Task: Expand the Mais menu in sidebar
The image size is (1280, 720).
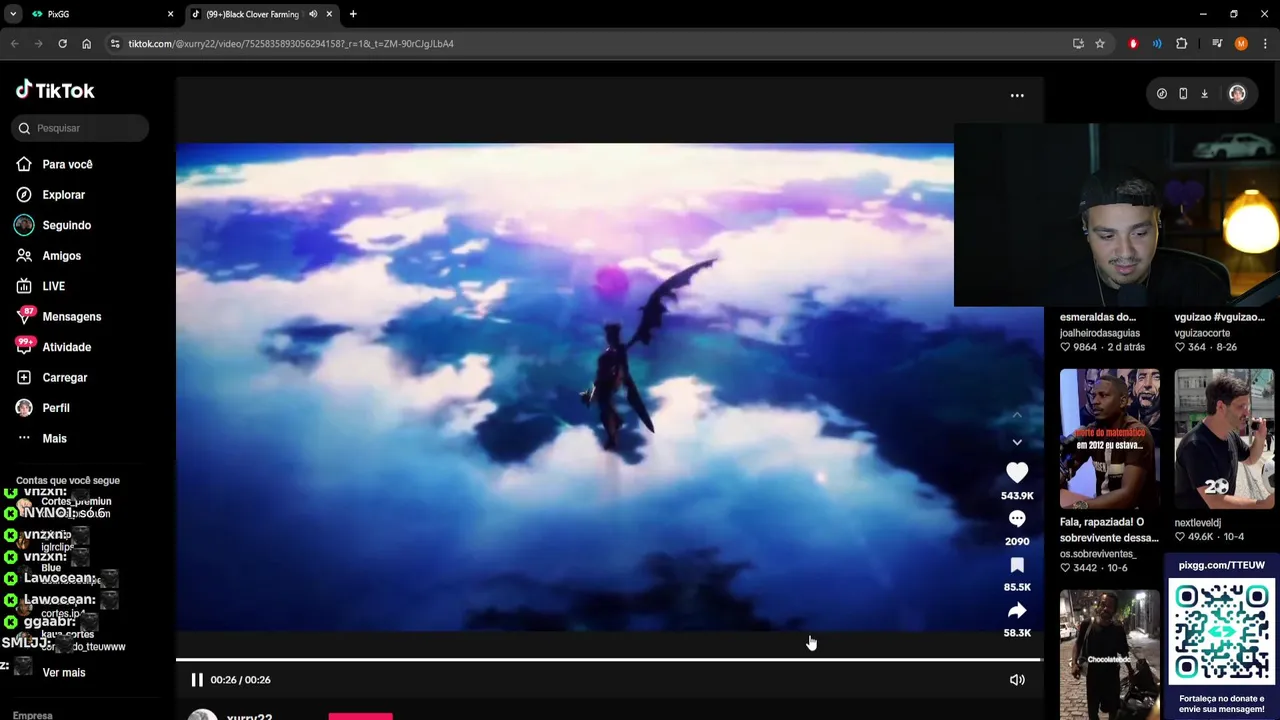Action: tap(54, 439)
